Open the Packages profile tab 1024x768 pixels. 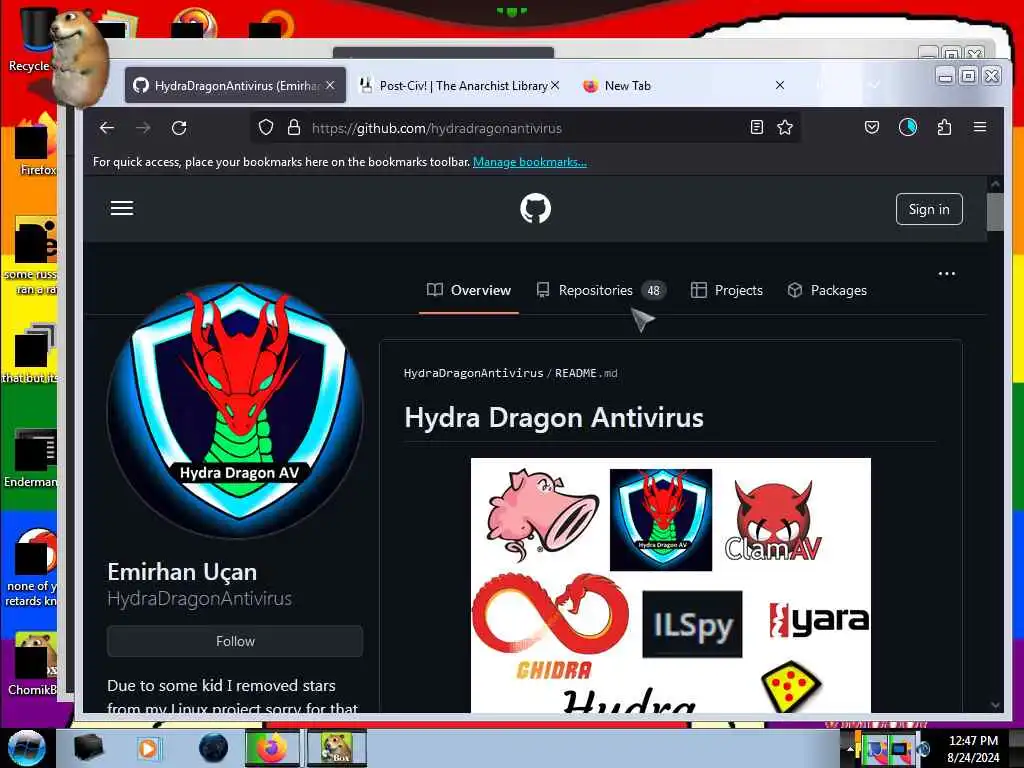[x=827, y=291]
